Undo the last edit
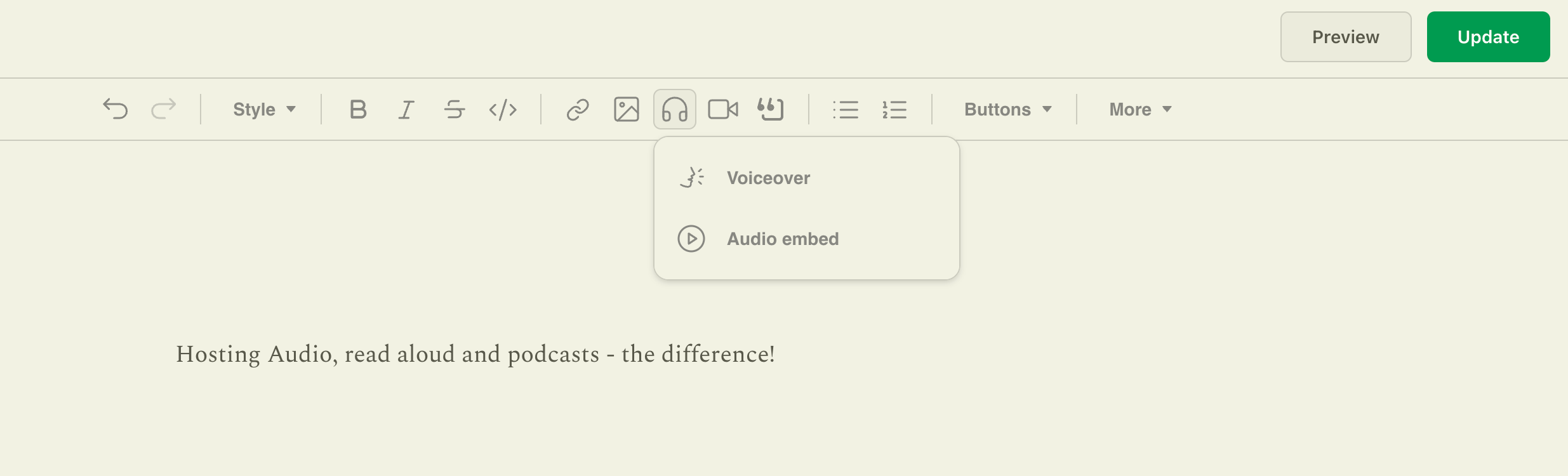 116,109
